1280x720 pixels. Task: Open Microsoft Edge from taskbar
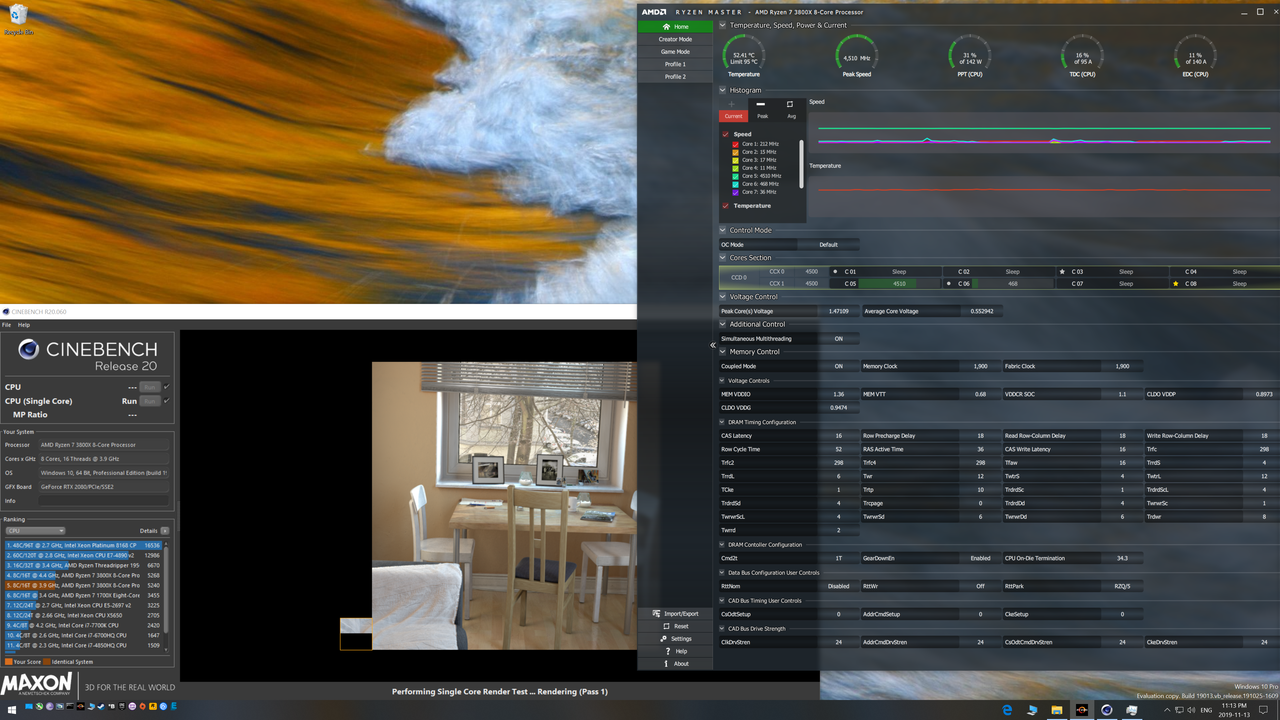1007,710
